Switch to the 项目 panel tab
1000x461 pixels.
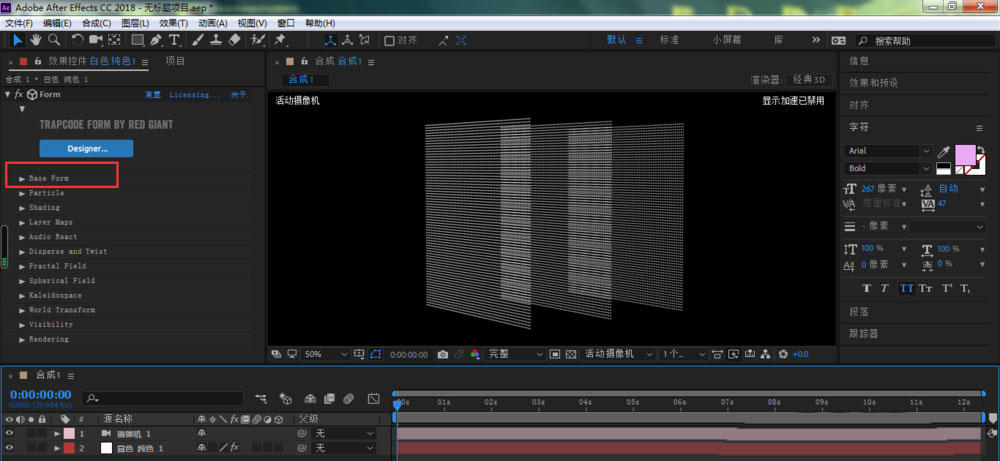tap(175, 61)
